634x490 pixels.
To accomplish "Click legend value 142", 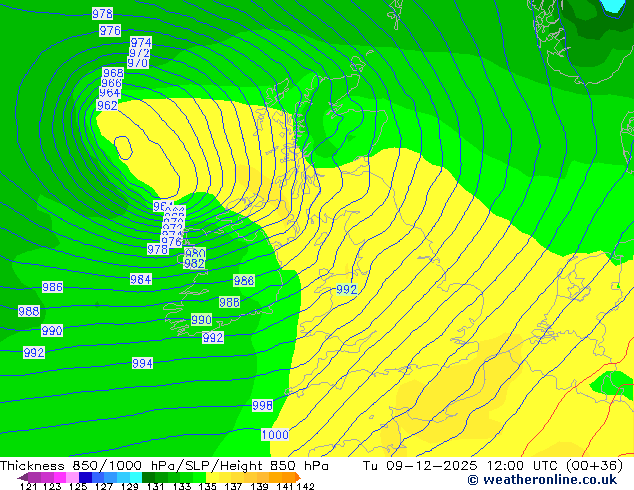I will (x=305, y=486).
